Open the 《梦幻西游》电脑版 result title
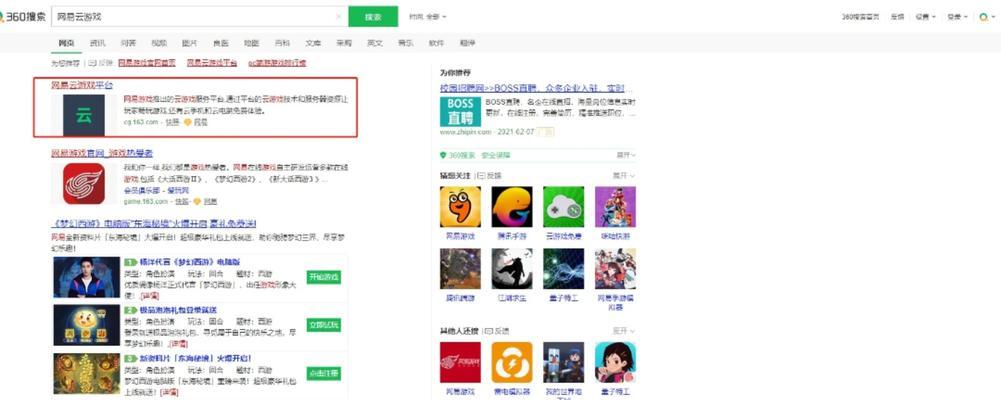This screenshot has height=400, width=1001. pos(154,223)
